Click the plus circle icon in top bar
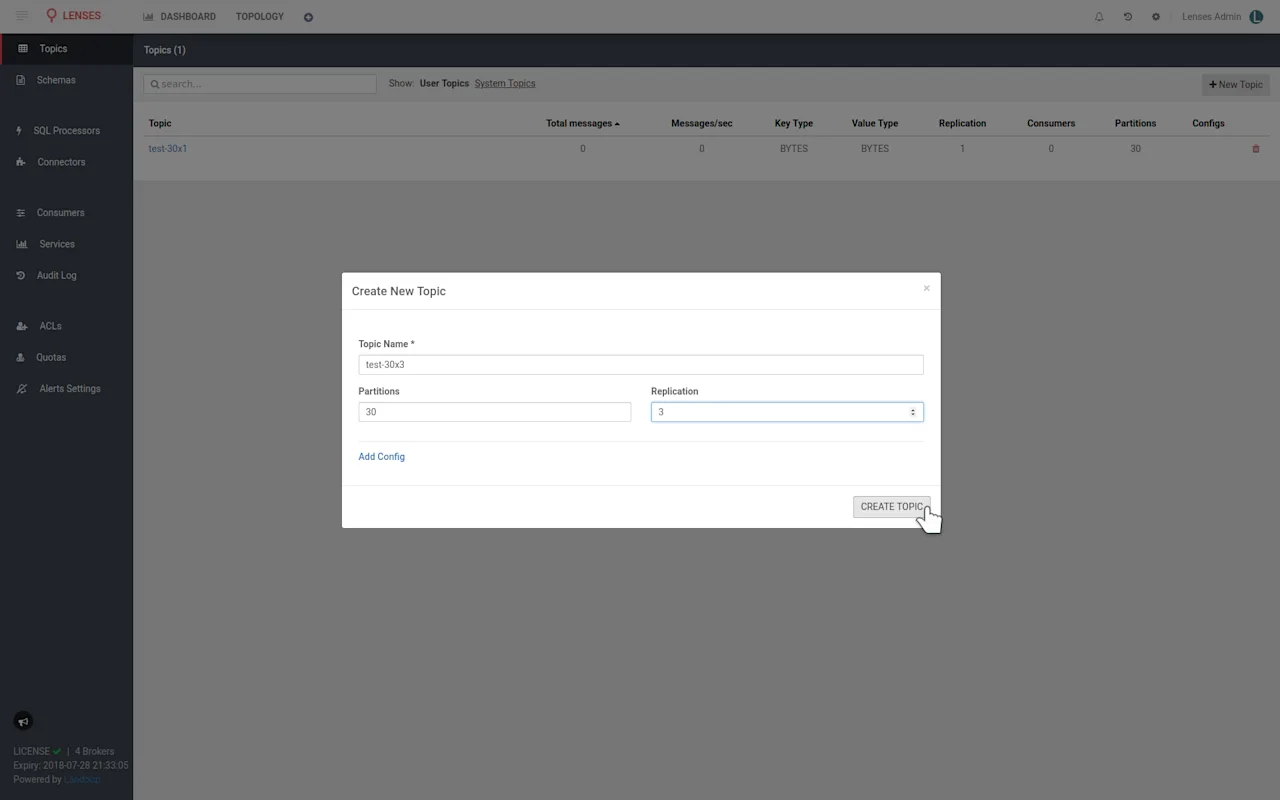The image size is (1280, 800). (x=308, y=17)
